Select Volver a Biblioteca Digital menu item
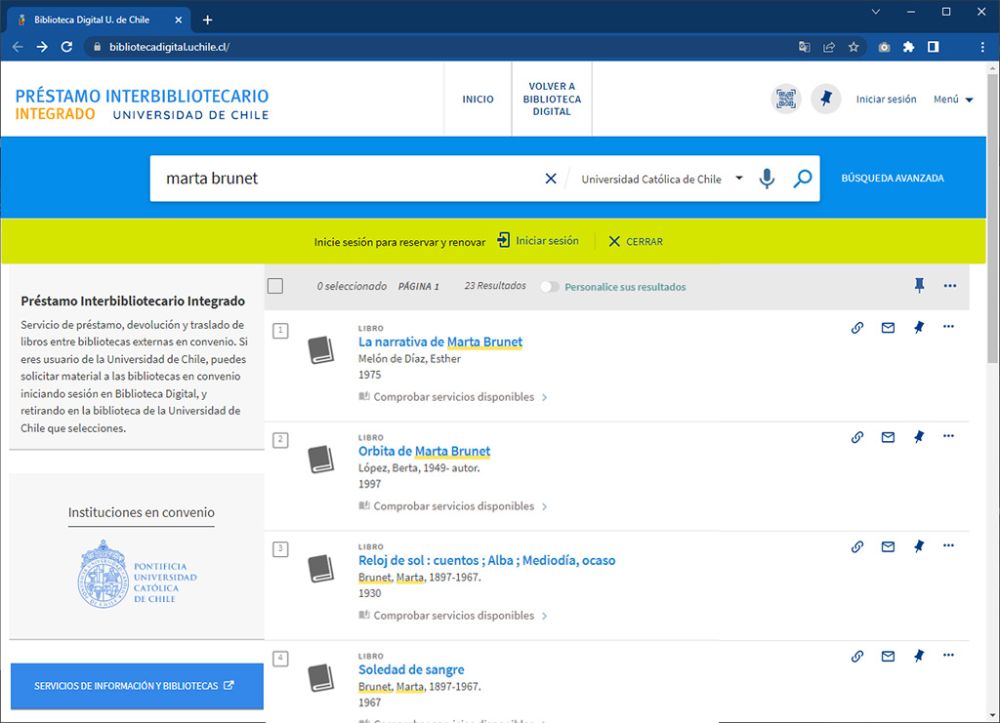This screenshot has width=1000, height=723. click(551, 99)
